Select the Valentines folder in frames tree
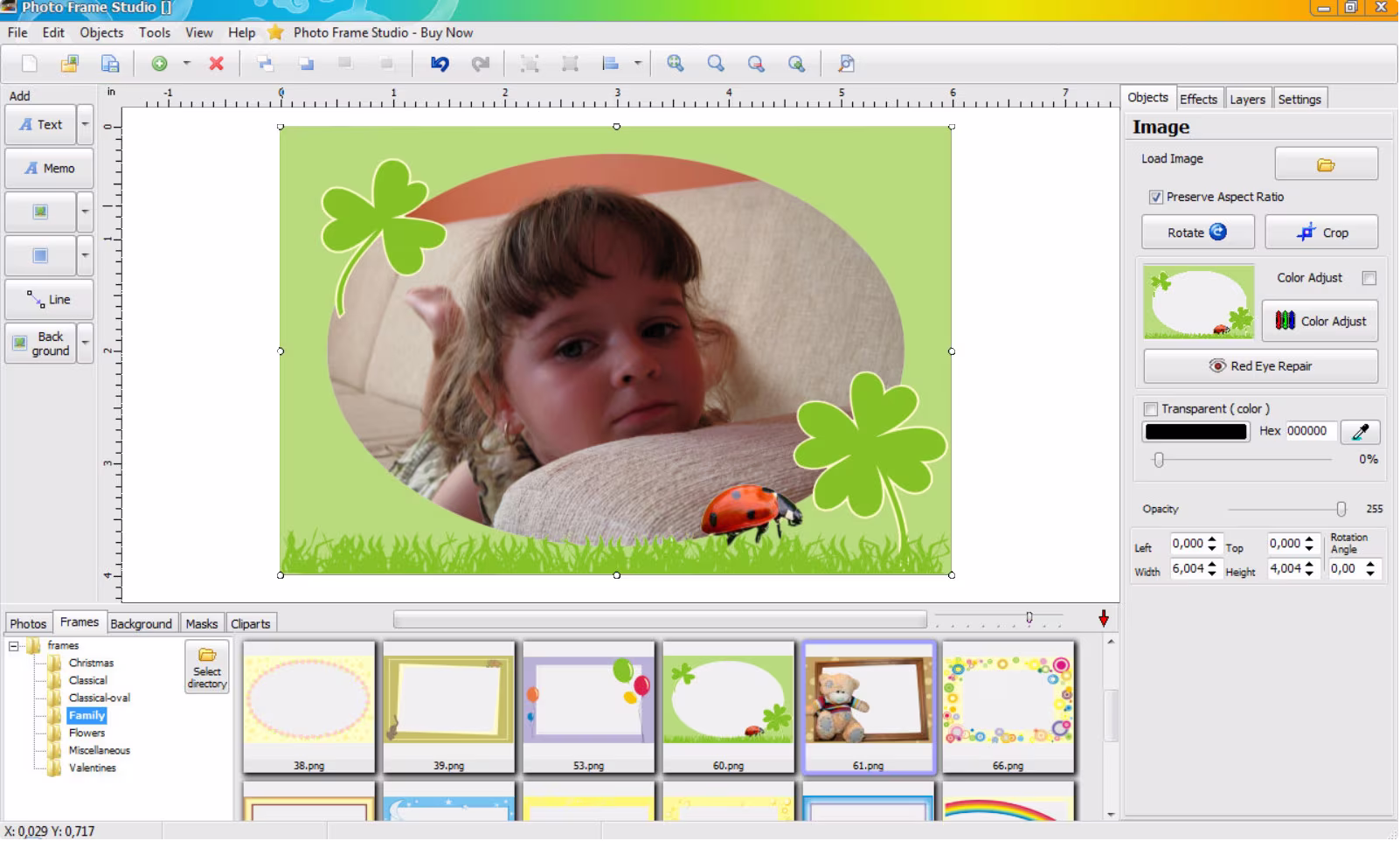The image size is (1400, 841). click(x=92, y=768)
